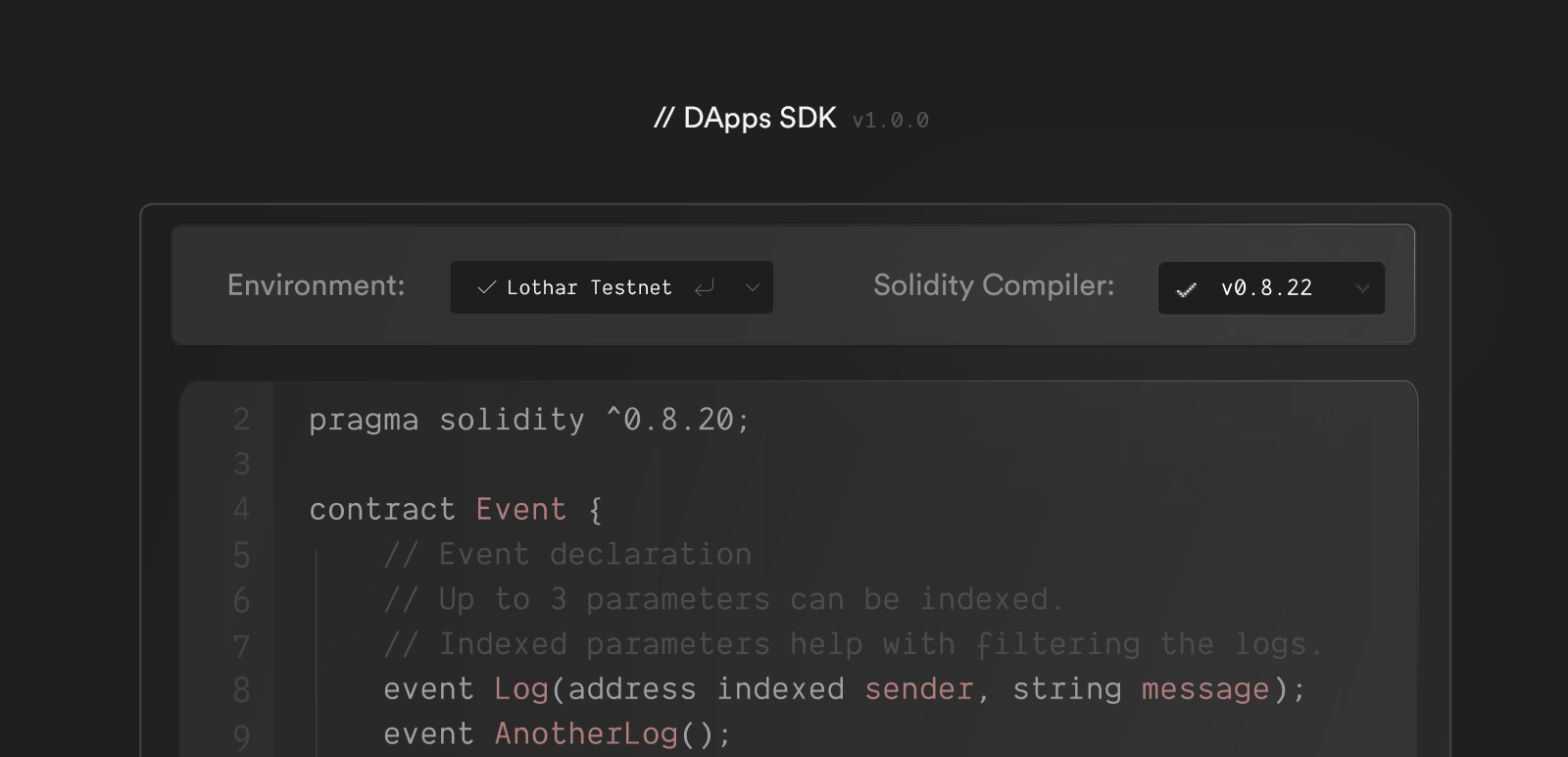Select the v0.8.22 compiler version text
The width and height of the screenshot is (1568, 757).
point(1266,288)
